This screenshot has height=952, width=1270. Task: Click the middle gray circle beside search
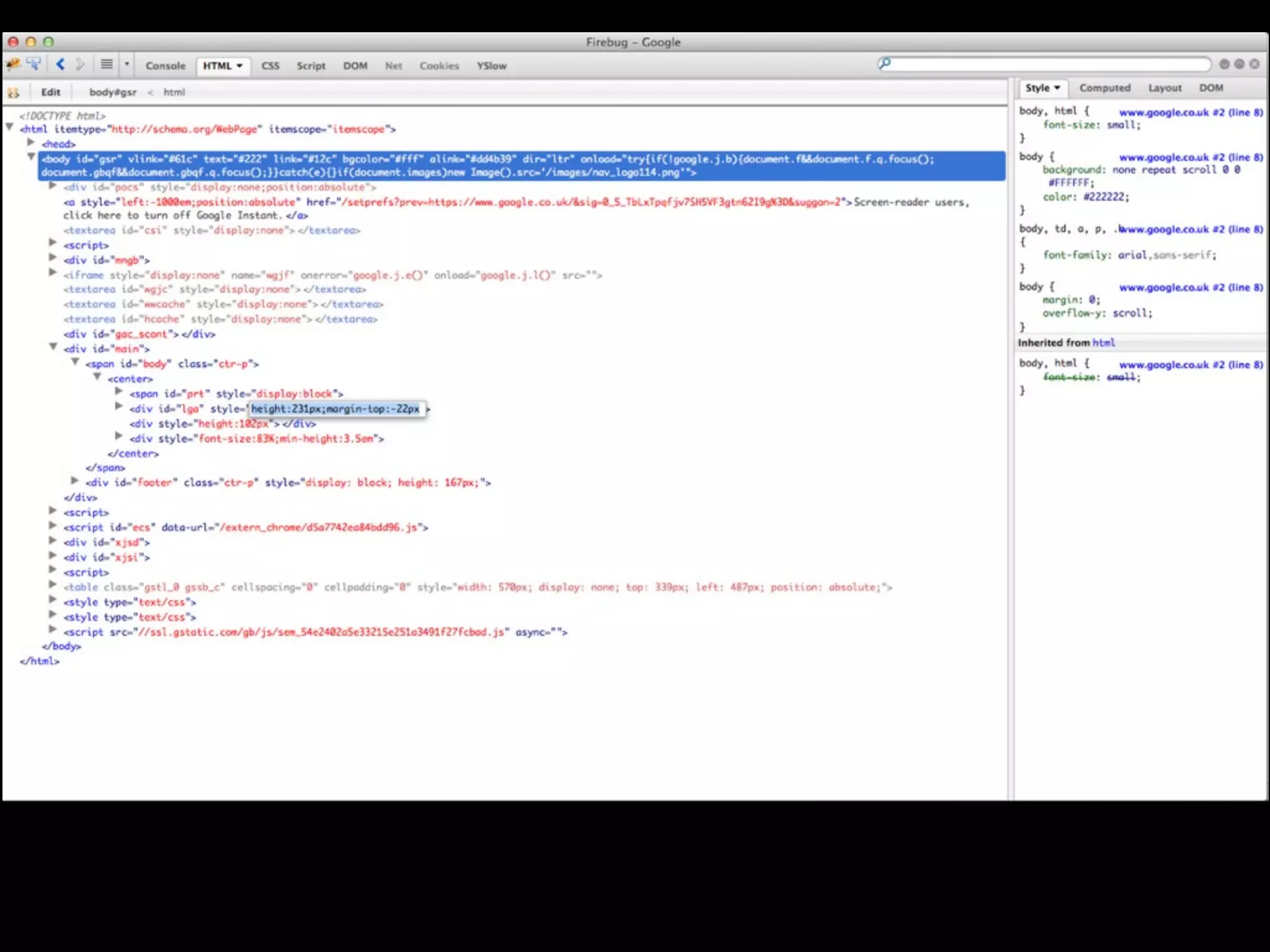[1239, 64]
